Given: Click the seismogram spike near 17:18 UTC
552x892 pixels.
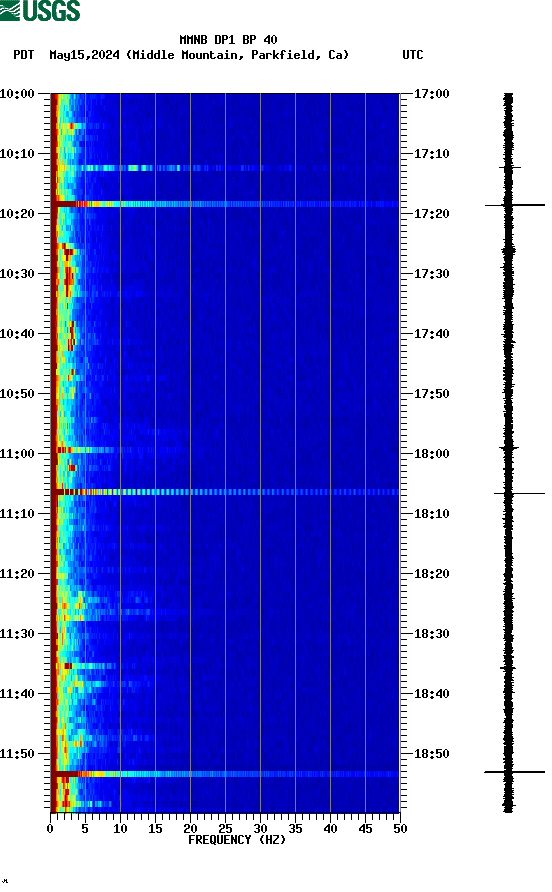Looking at the screenshot, I should 514,205.
